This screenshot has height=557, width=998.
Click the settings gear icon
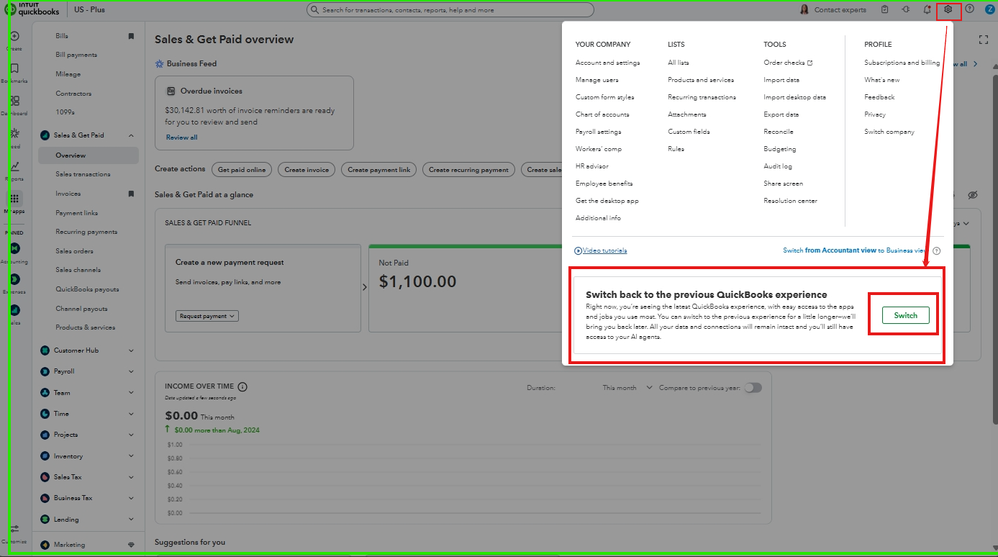(x=948, y=10)
